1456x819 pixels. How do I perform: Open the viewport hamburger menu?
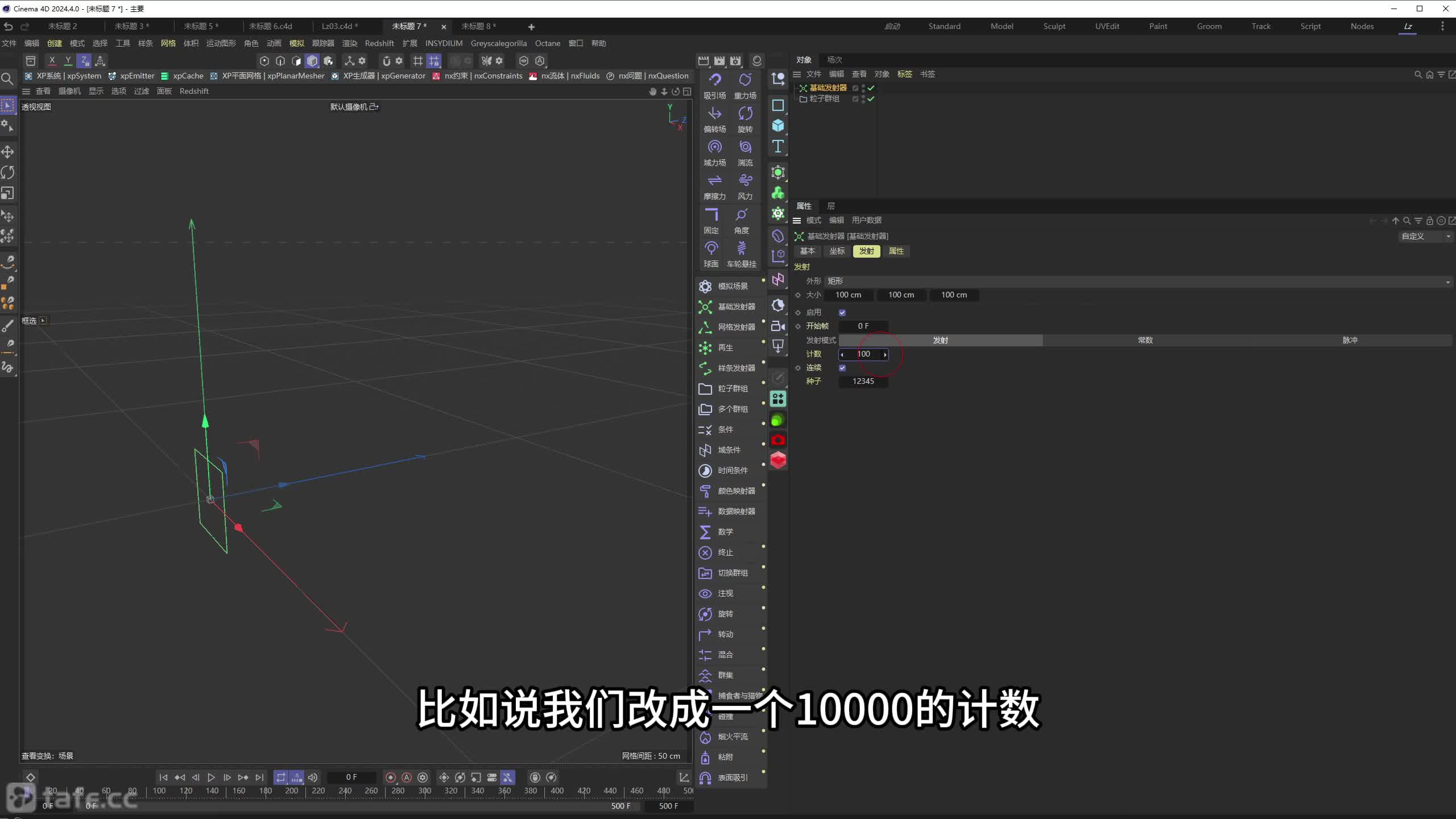26,91
